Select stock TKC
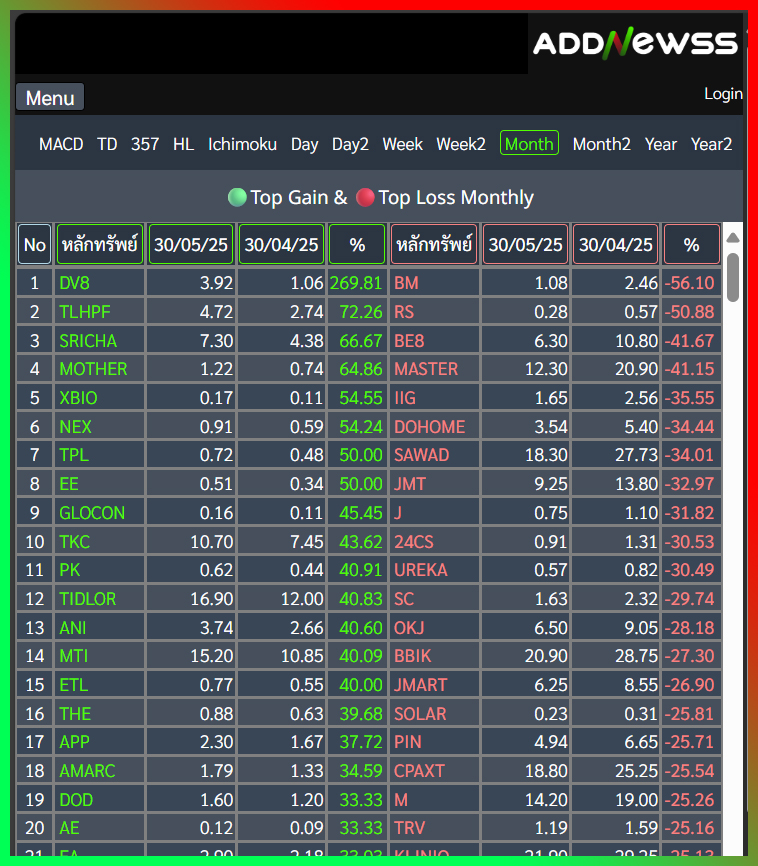The image size is (758, 866). coord(74,541)
